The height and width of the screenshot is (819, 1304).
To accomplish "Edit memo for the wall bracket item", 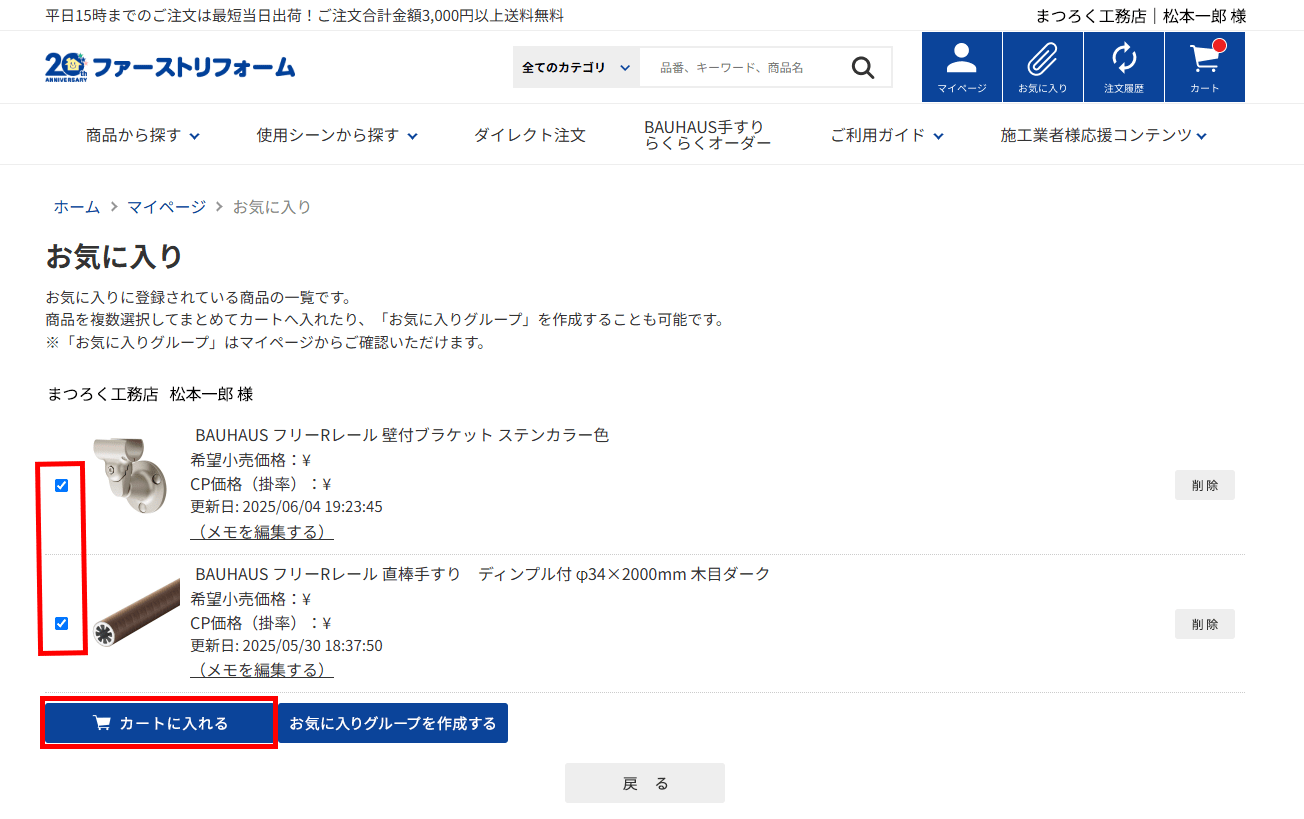I will [x=262, y=531].
